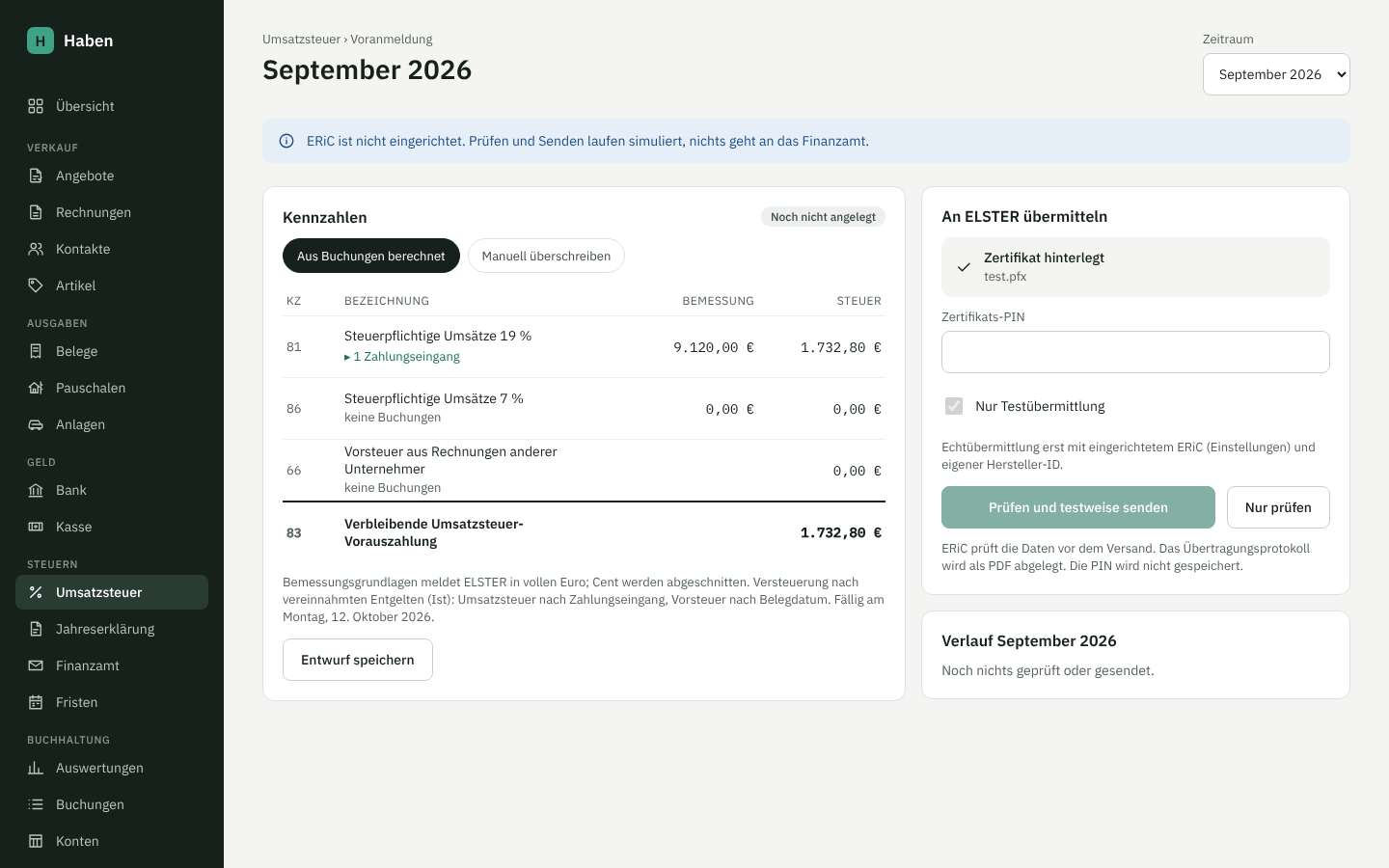1389x868 pixels.
Task: Click the Entwurf speichern button
Action: (358, 660)
